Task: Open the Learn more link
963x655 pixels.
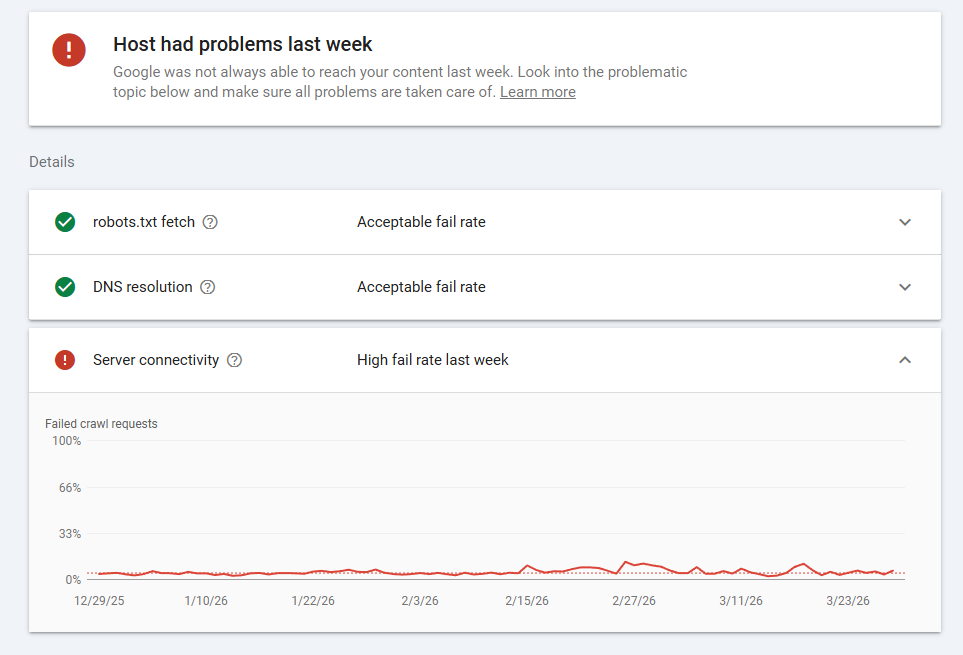Action: [x=537, y=92]
